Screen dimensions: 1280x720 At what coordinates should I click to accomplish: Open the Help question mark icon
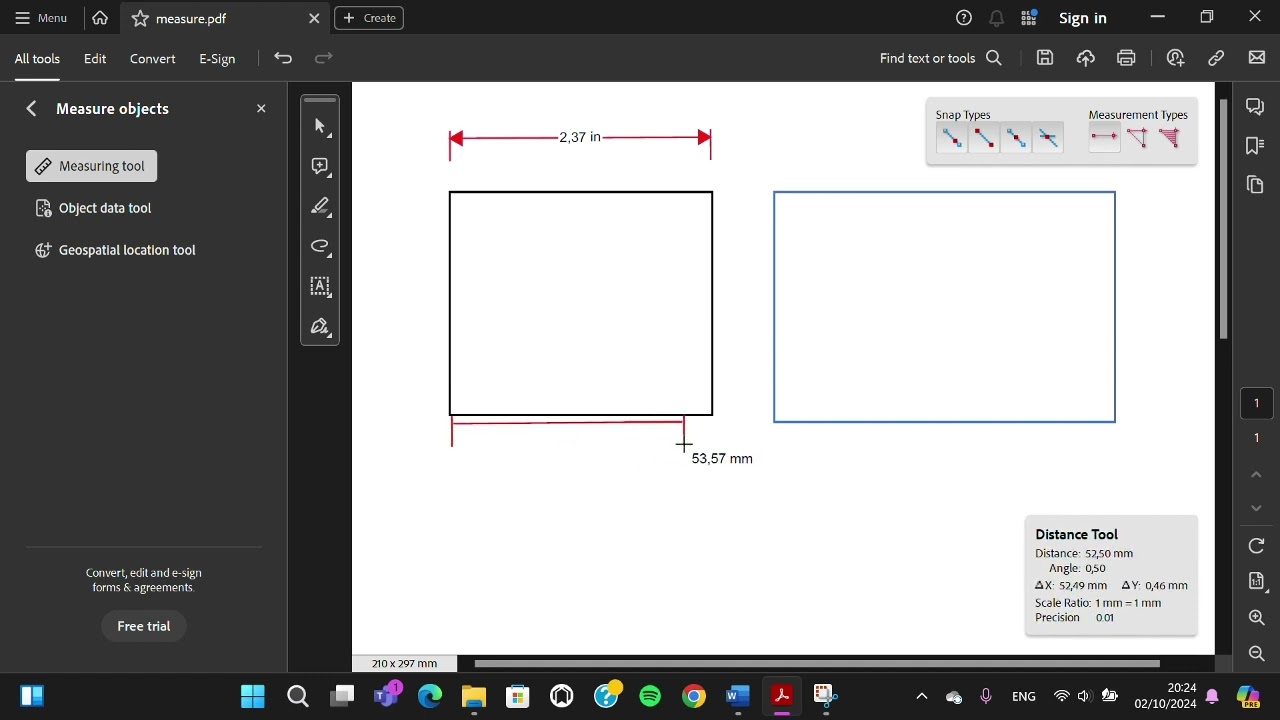pyautogui.click(x=964, y=18)
